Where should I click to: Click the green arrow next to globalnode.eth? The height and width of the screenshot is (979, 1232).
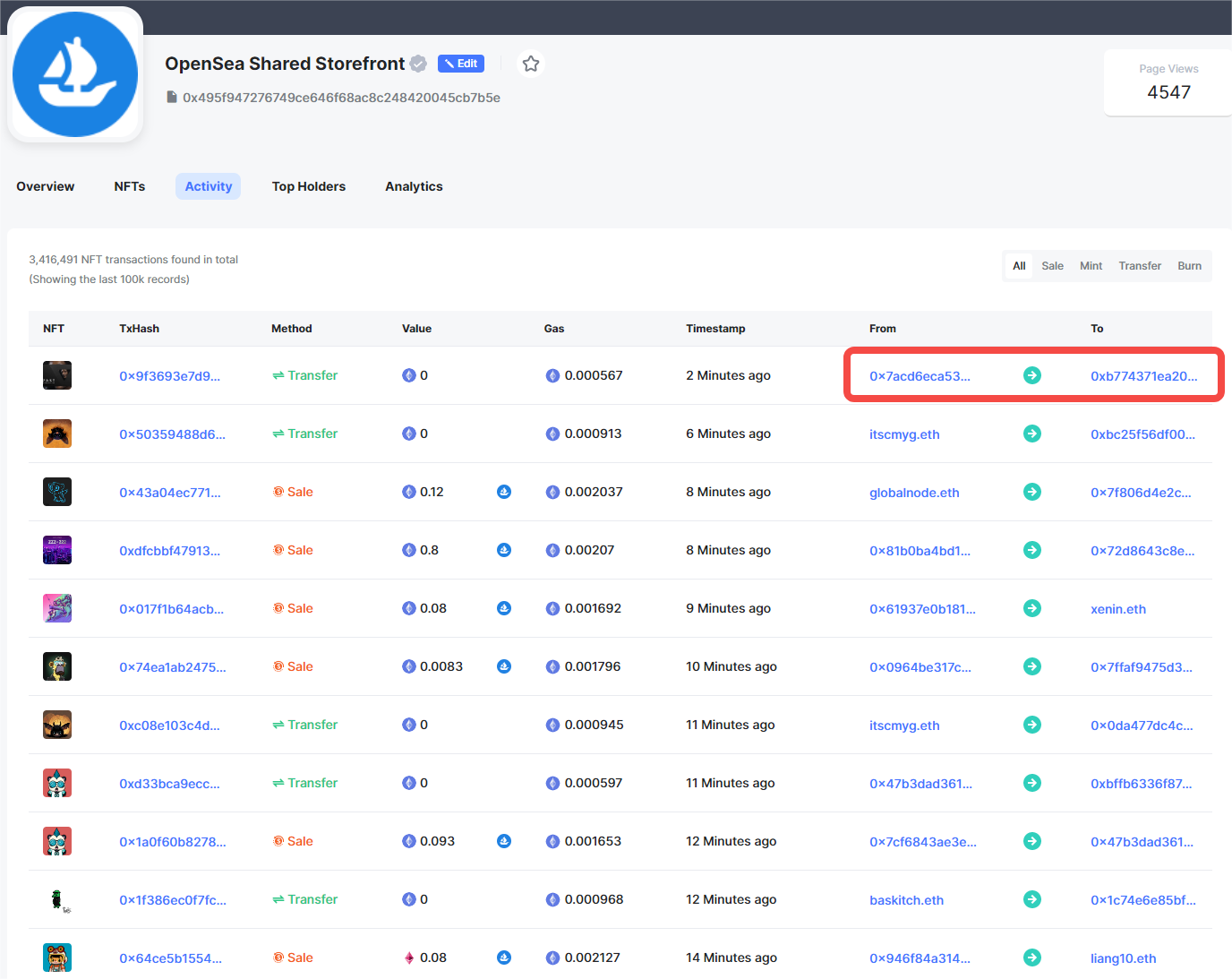pos(1032,492)
